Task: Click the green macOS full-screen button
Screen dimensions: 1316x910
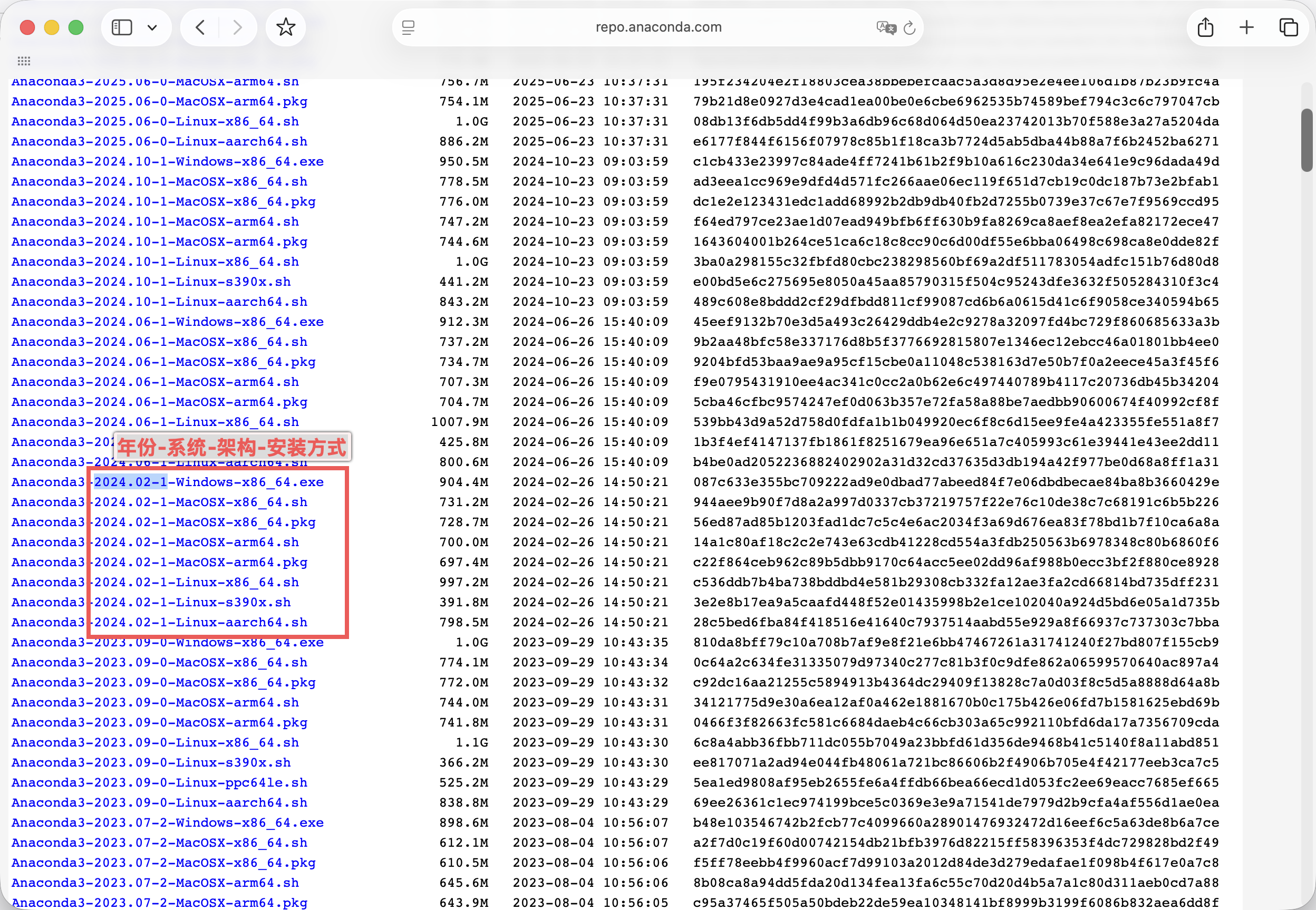Action: 76,27
